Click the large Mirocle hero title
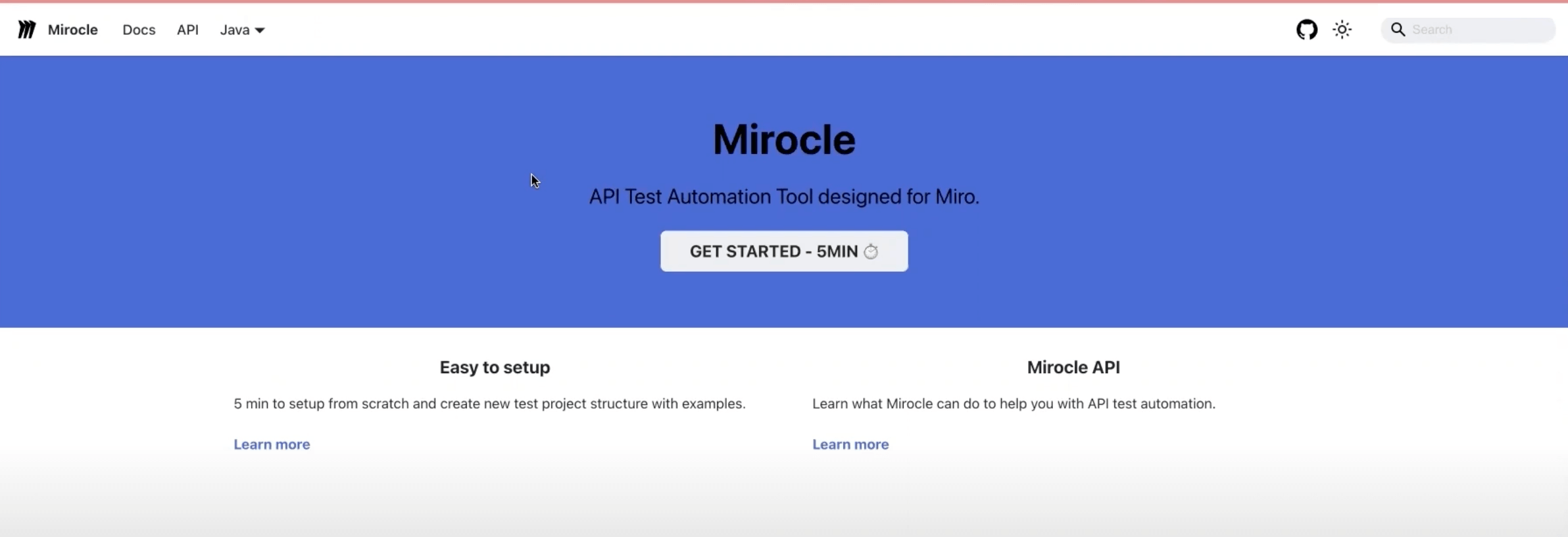The image size is (1568, 537). pyautogui.click(x=784, y=140)
